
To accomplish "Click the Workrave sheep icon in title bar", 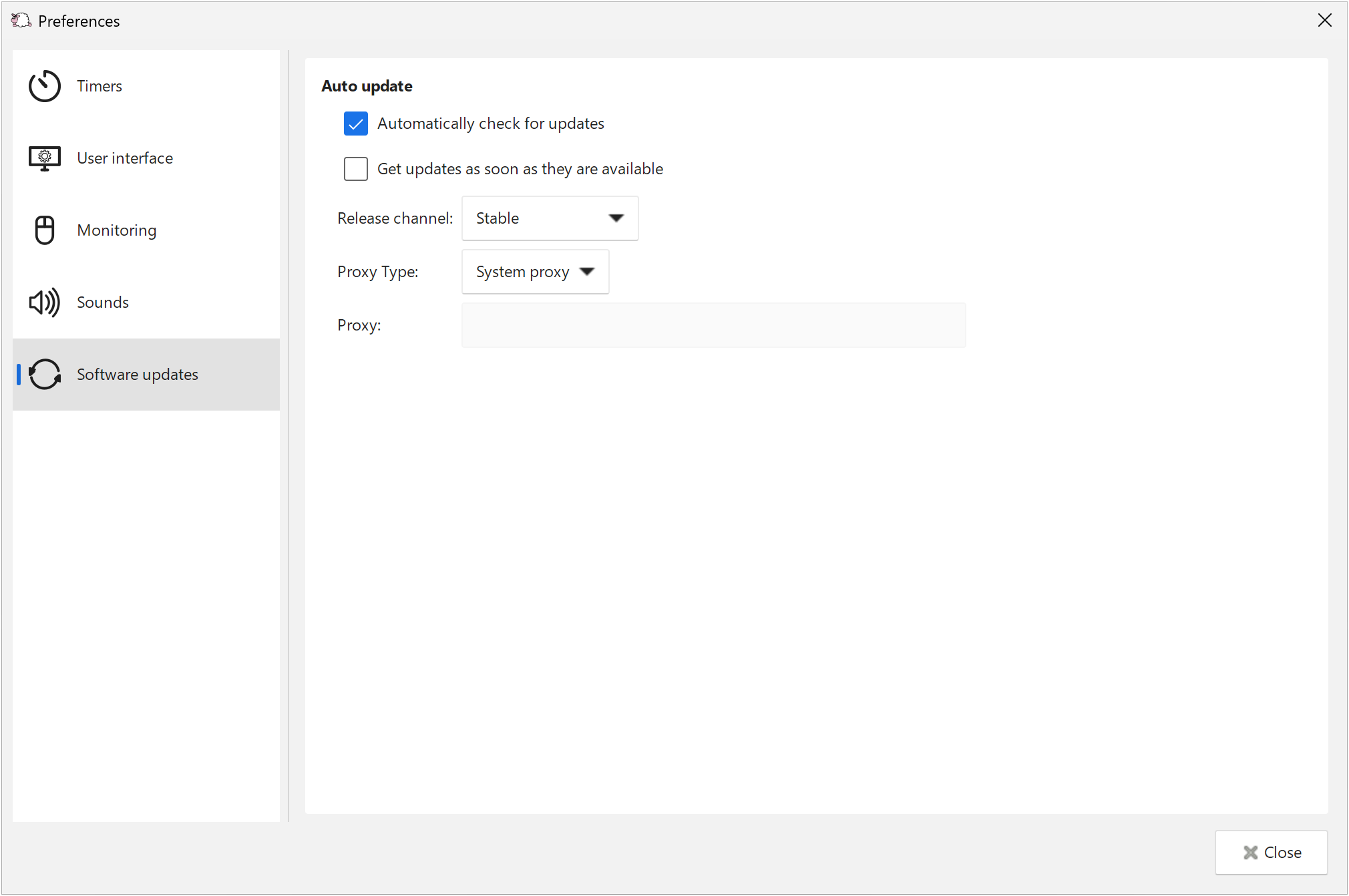I will click(x=21, y=21).
